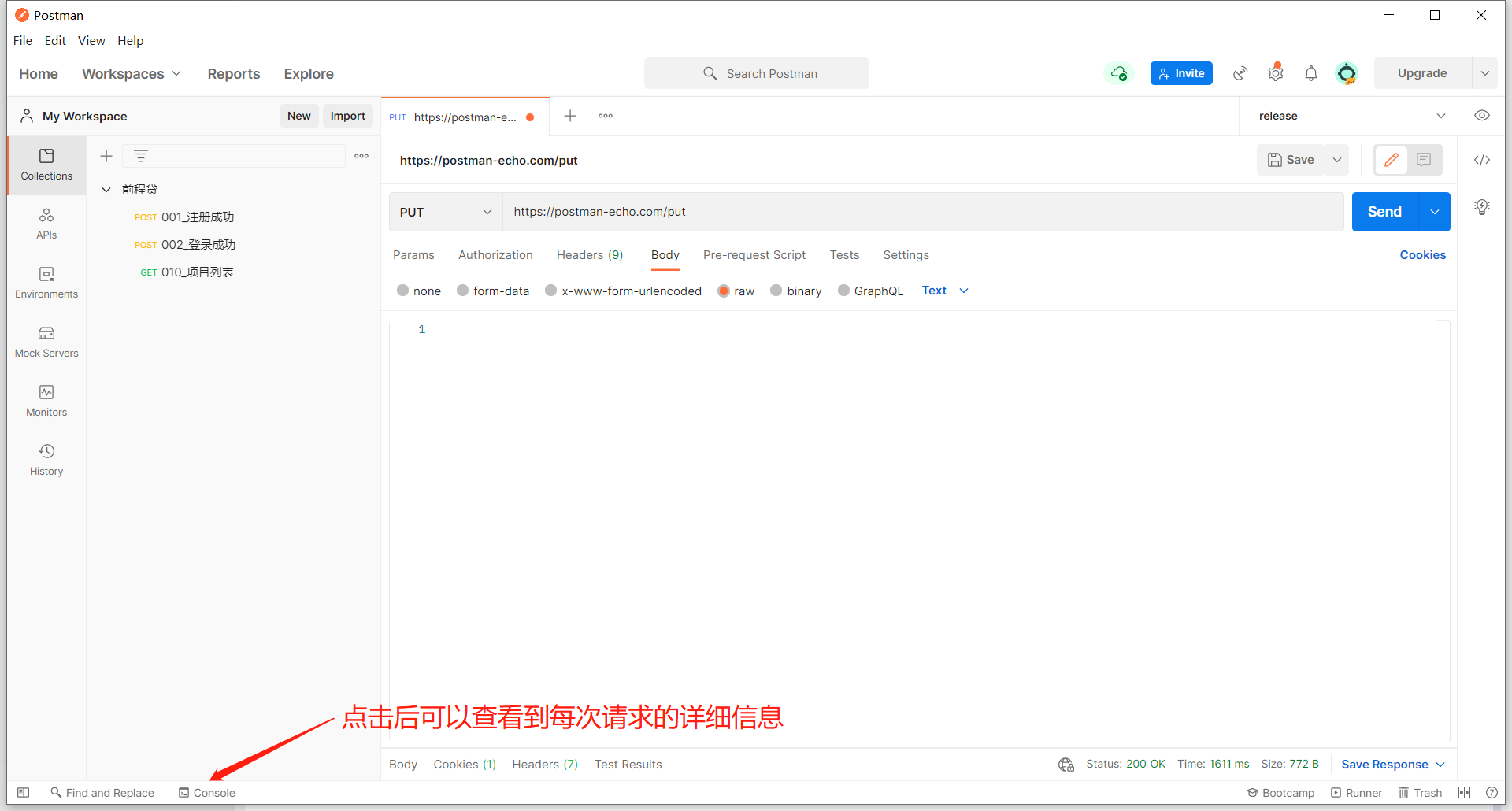Open the Environments sidebar panel
Image resolution: width=1512 pixels, height=811 pixels.
pyautogui.click(x=46, y=283)
